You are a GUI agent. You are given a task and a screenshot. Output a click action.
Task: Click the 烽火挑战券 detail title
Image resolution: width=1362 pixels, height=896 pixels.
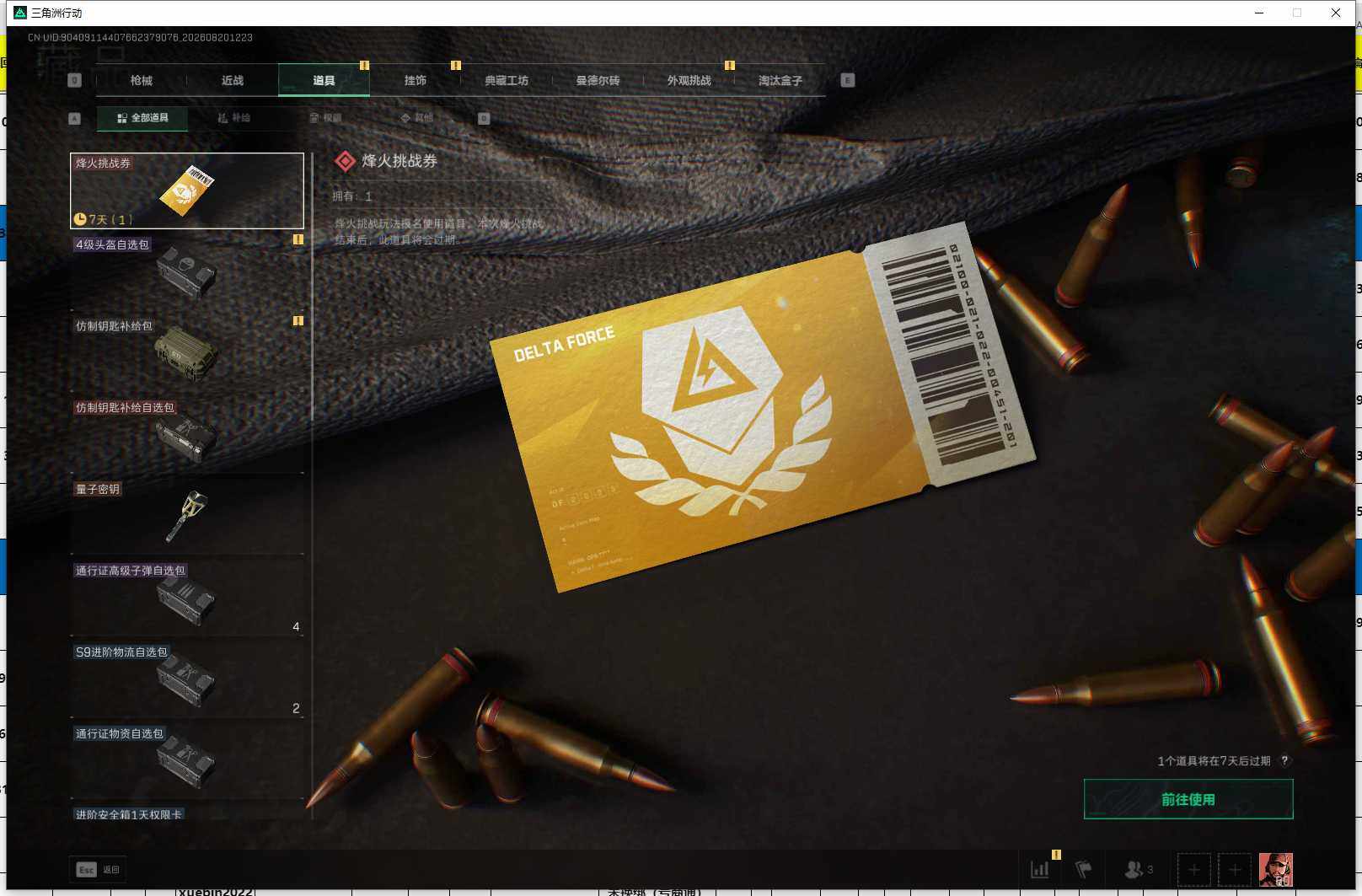click(x=399, y=161)
